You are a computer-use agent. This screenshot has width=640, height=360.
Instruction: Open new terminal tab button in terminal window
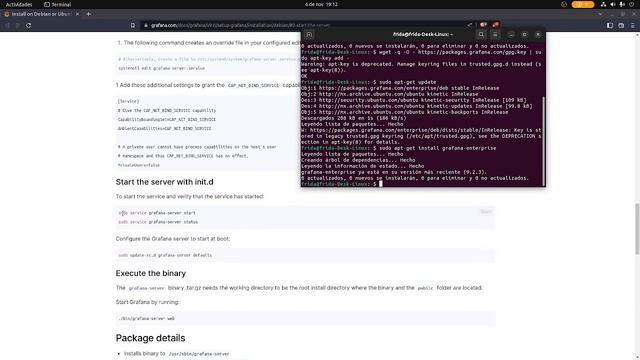(309, 35)
